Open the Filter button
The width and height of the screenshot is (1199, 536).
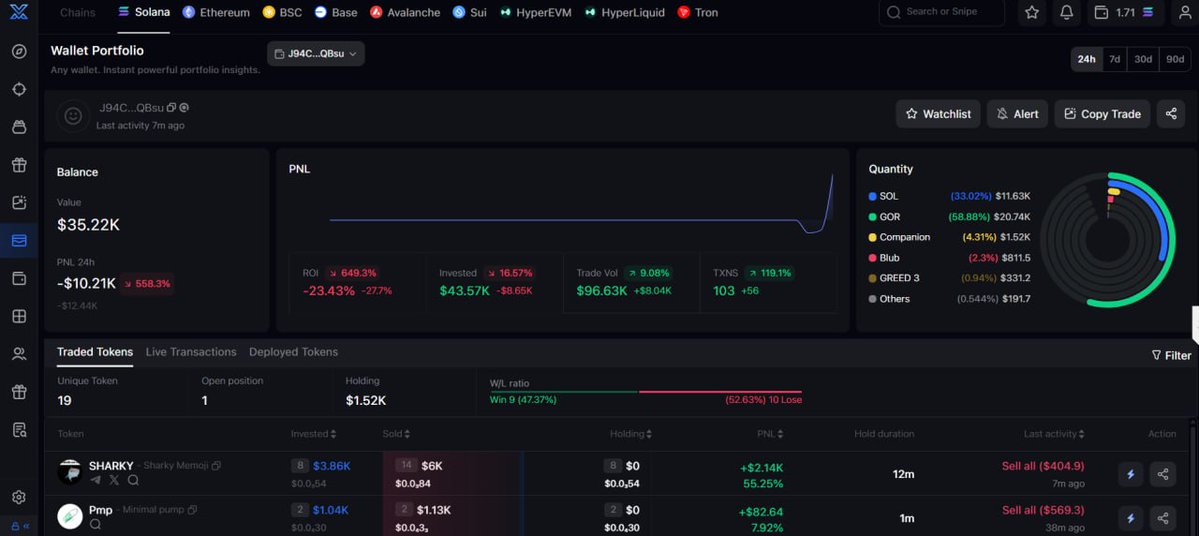tap(1171, 356)
